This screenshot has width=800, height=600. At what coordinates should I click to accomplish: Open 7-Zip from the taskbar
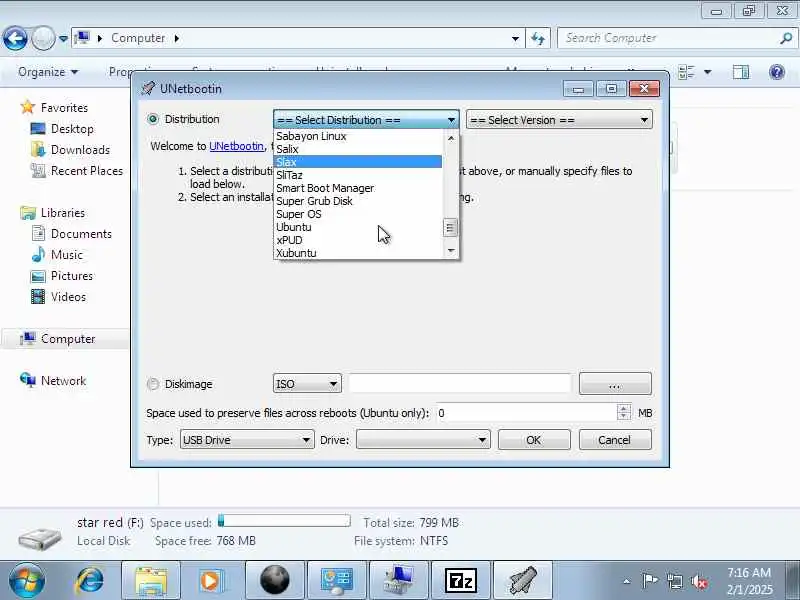click(460, 581)
